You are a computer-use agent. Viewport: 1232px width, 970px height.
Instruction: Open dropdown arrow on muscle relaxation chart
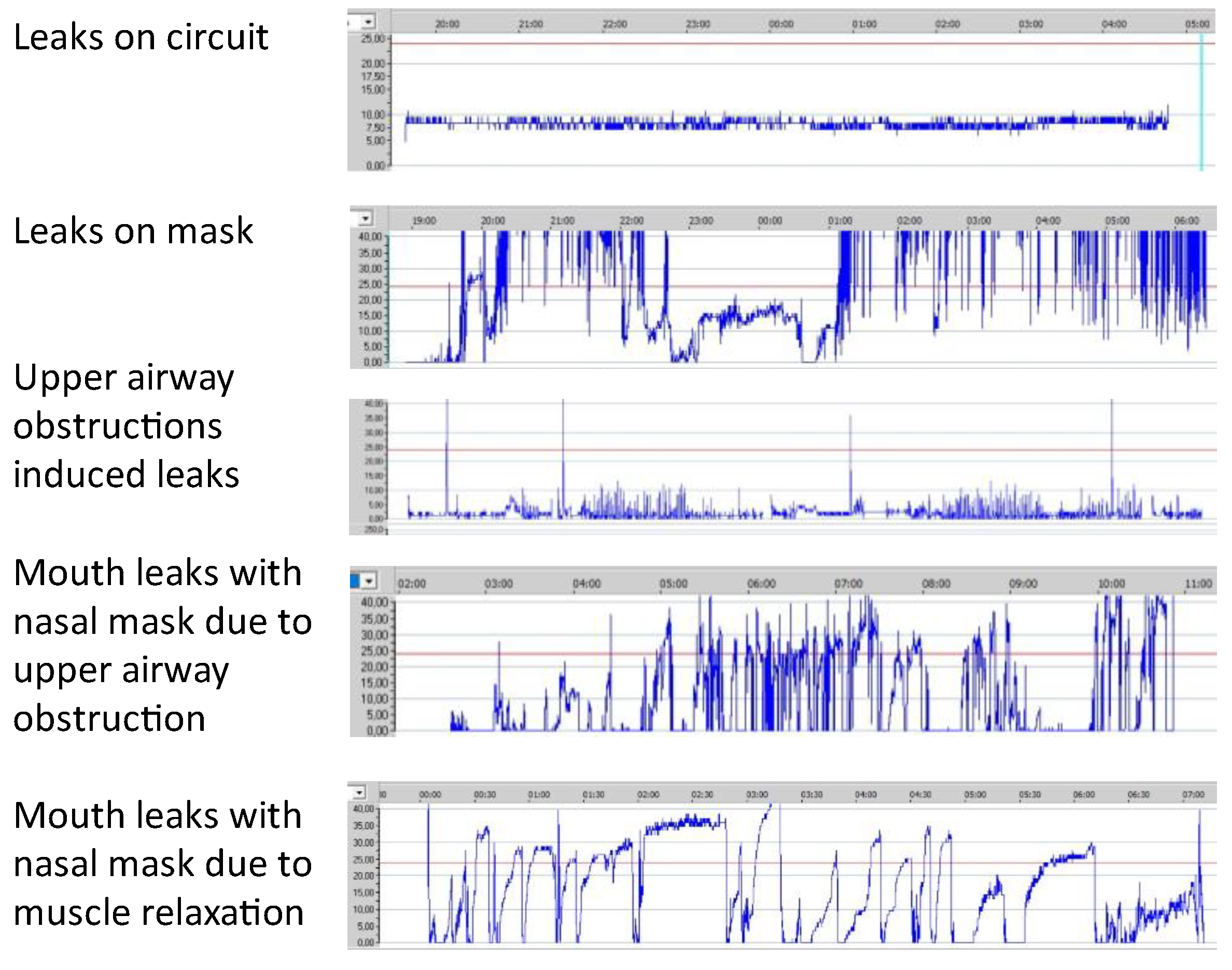pos(359,792)
